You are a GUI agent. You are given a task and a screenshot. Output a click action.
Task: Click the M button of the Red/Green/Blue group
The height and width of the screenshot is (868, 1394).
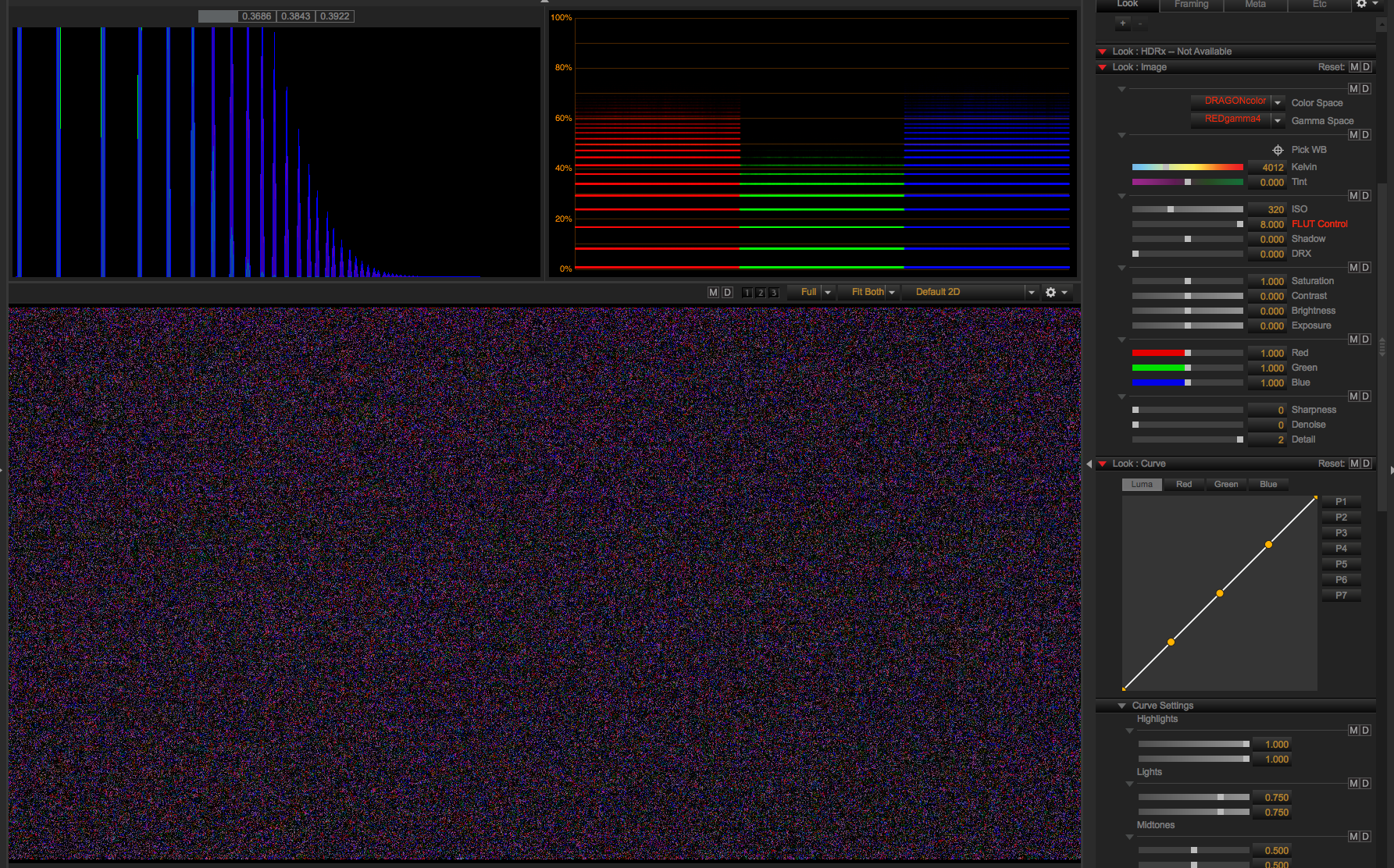(1354, 340)
